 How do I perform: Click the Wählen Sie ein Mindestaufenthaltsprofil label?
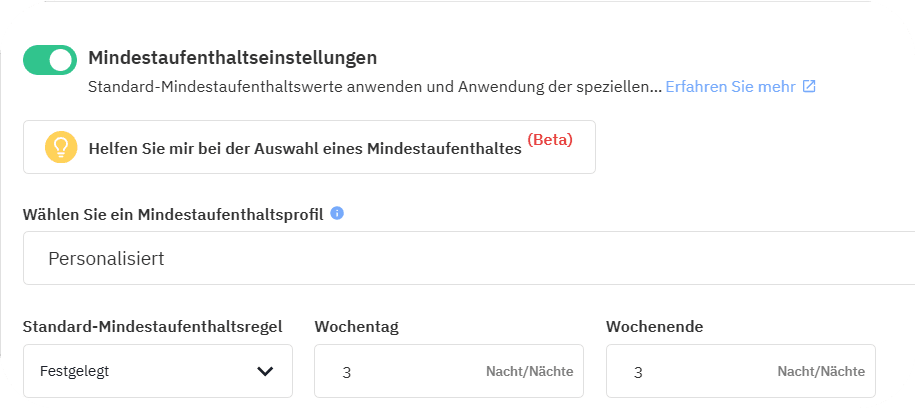[x=173, y=214]
